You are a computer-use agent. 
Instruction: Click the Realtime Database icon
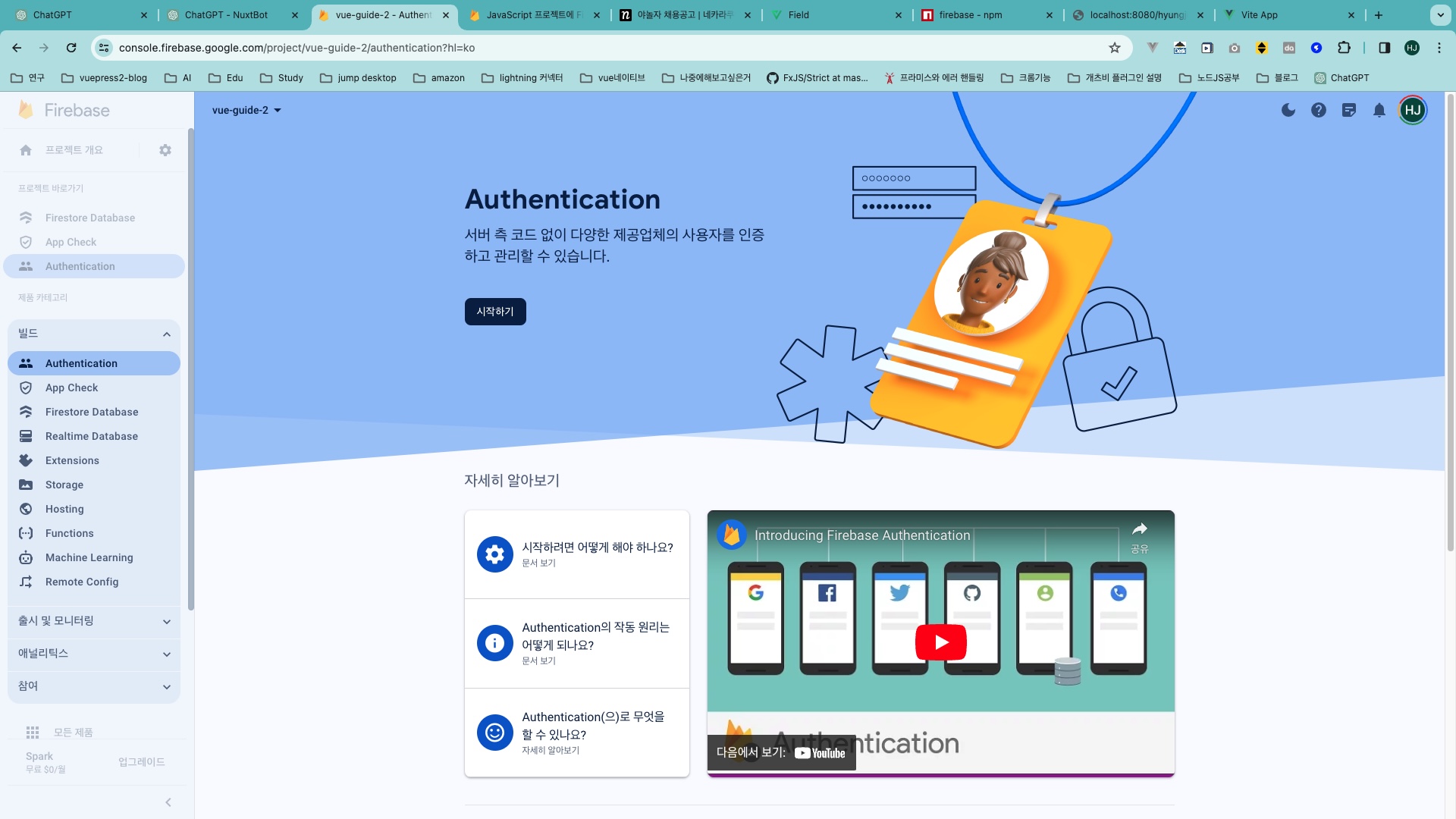(x=26, y=436)
